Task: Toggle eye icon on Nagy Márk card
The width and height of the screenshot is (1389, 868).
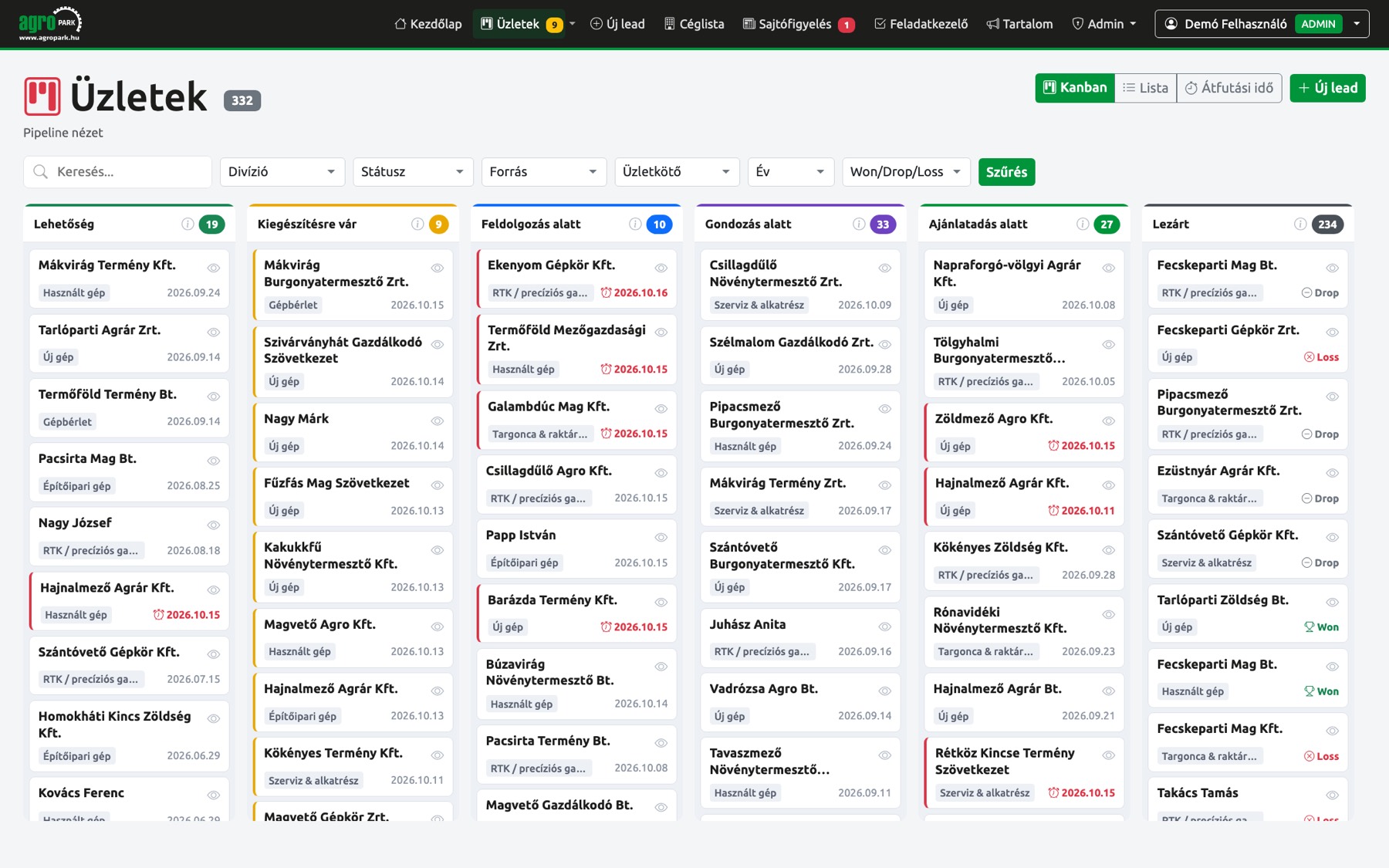Action: pyautogui.click(x=438, y=421)
